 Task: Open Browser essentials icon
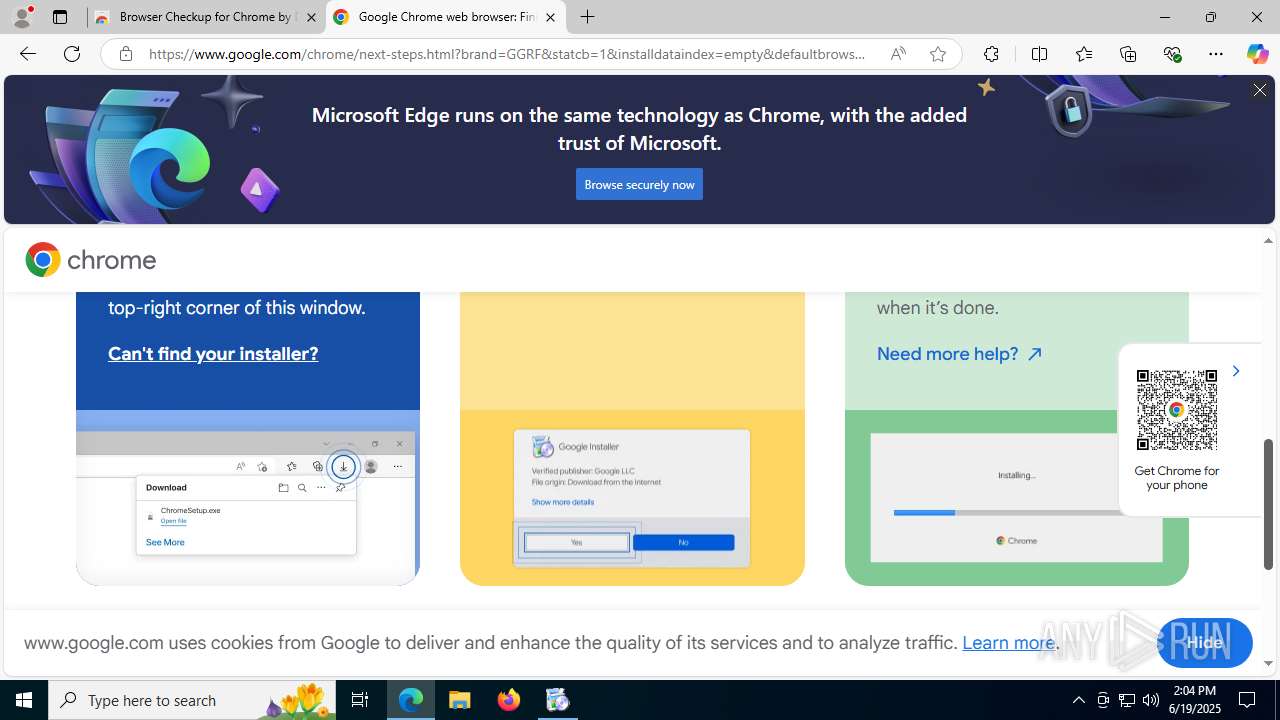1172,54
